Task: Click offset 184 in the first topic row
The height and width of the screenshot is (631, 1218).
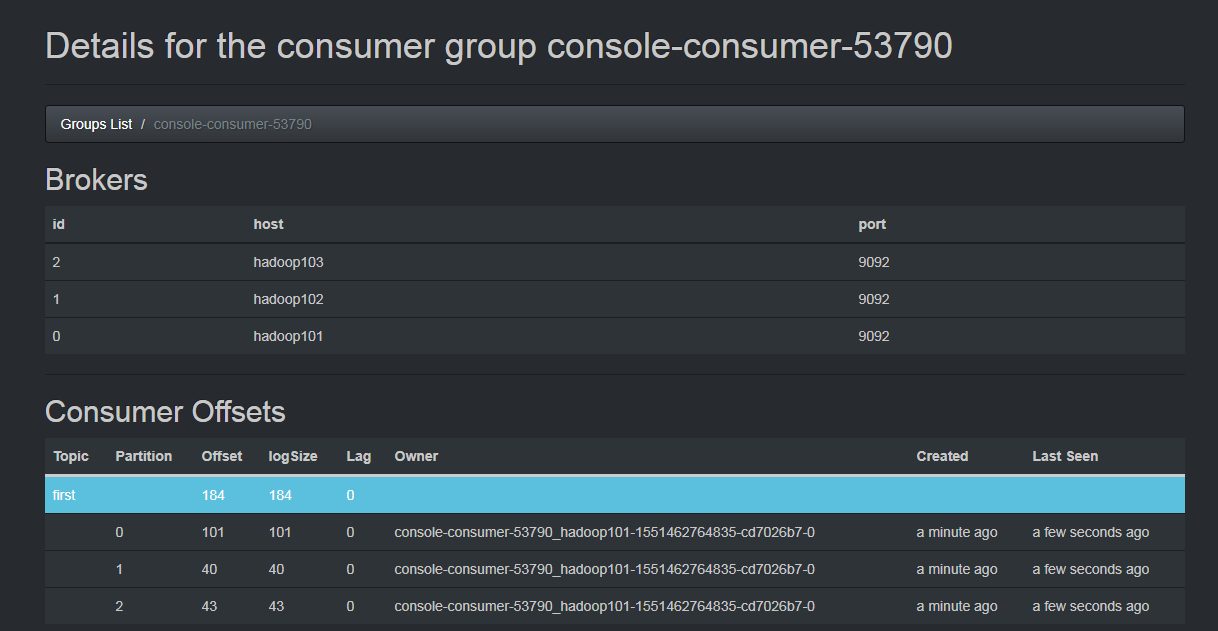Action: click(x=213, y=495)
